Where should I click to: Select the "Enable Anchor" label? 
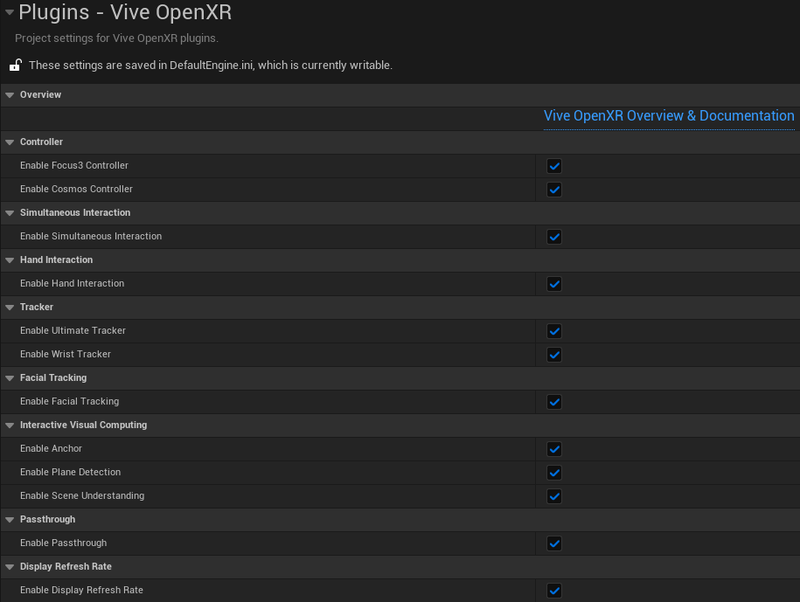point(51,448)
